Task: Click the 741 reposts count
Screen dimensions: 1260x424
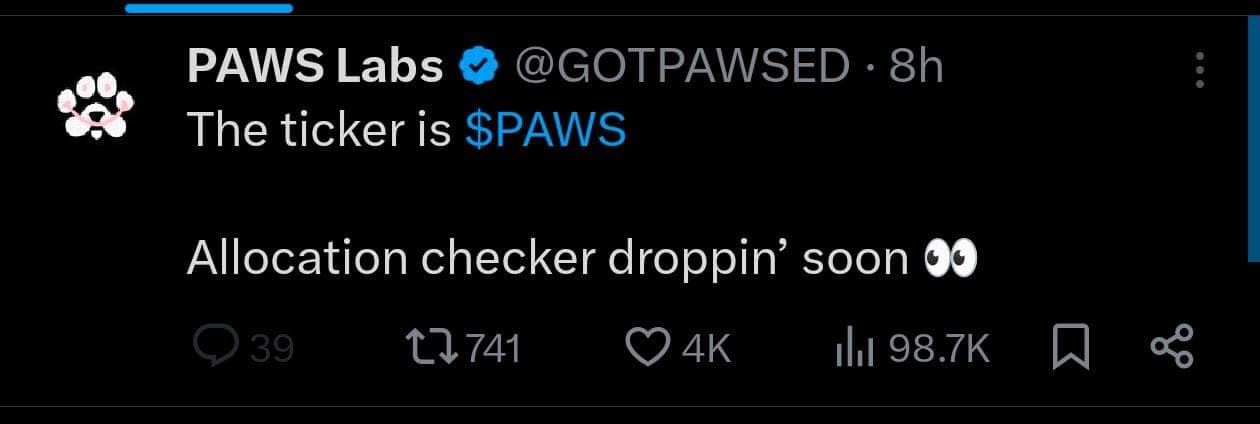Action: click(x=493, y=349)
